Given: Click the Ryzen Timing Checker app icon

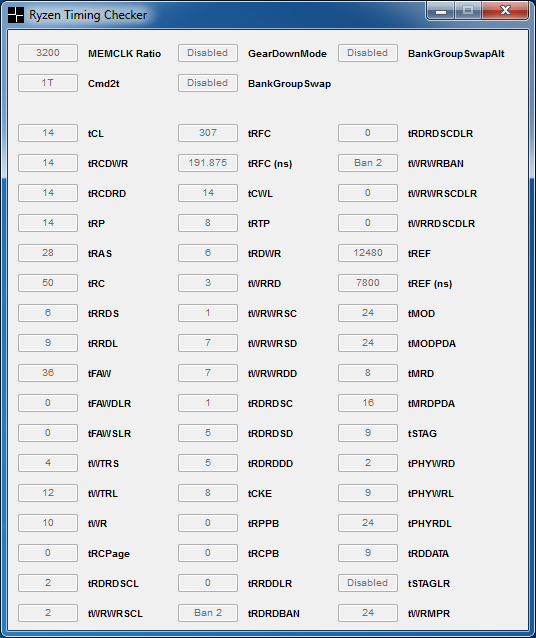Looking at the screenshot, I should (16, 15).
